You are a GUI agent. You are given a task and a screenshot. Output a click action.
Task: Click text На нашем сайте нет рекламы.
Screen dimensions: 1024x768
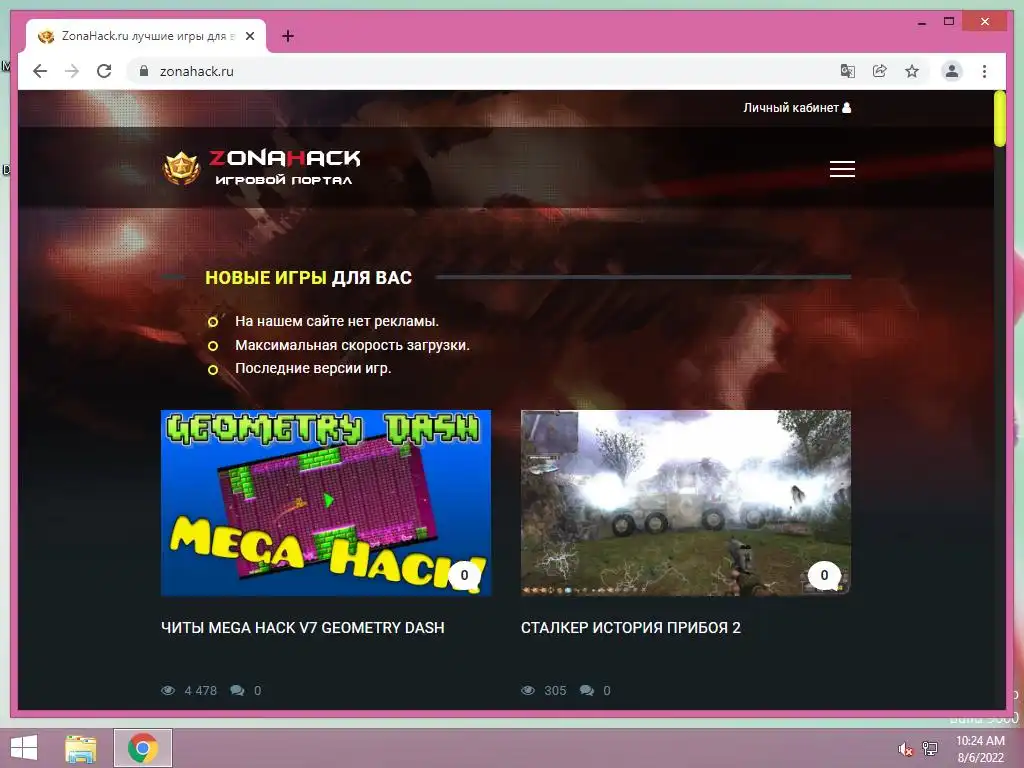click(x=337, y=321)
